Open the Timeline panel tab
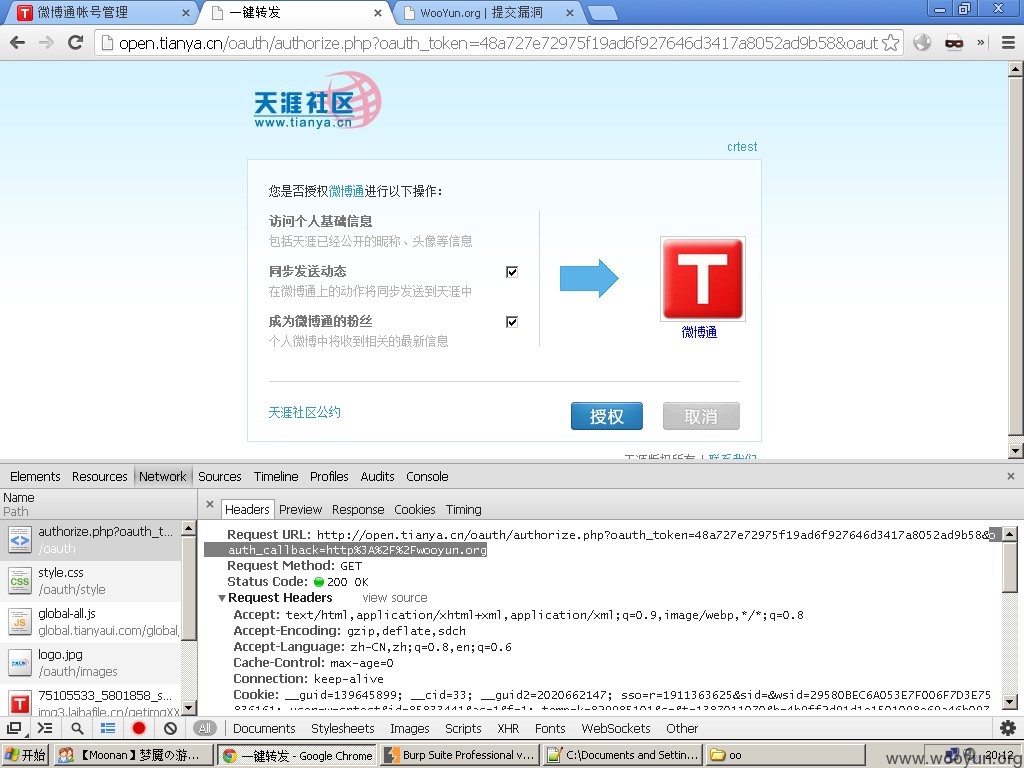This screenshot has height=768, width=1024. coord(276,476)
